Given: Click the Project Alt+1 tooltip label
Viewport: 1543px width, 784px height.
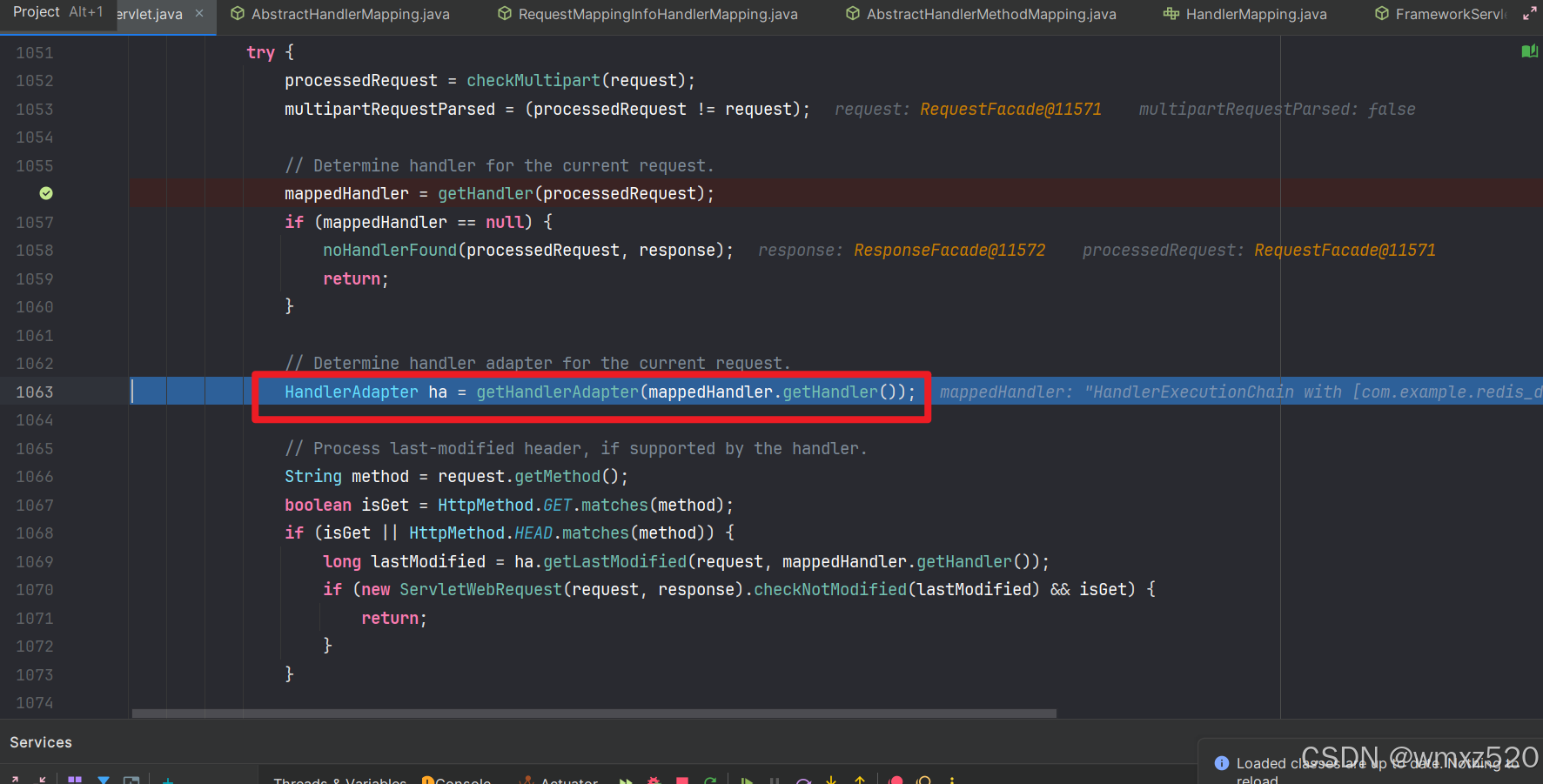Looking at the screenshot, I should pos(57,12).
